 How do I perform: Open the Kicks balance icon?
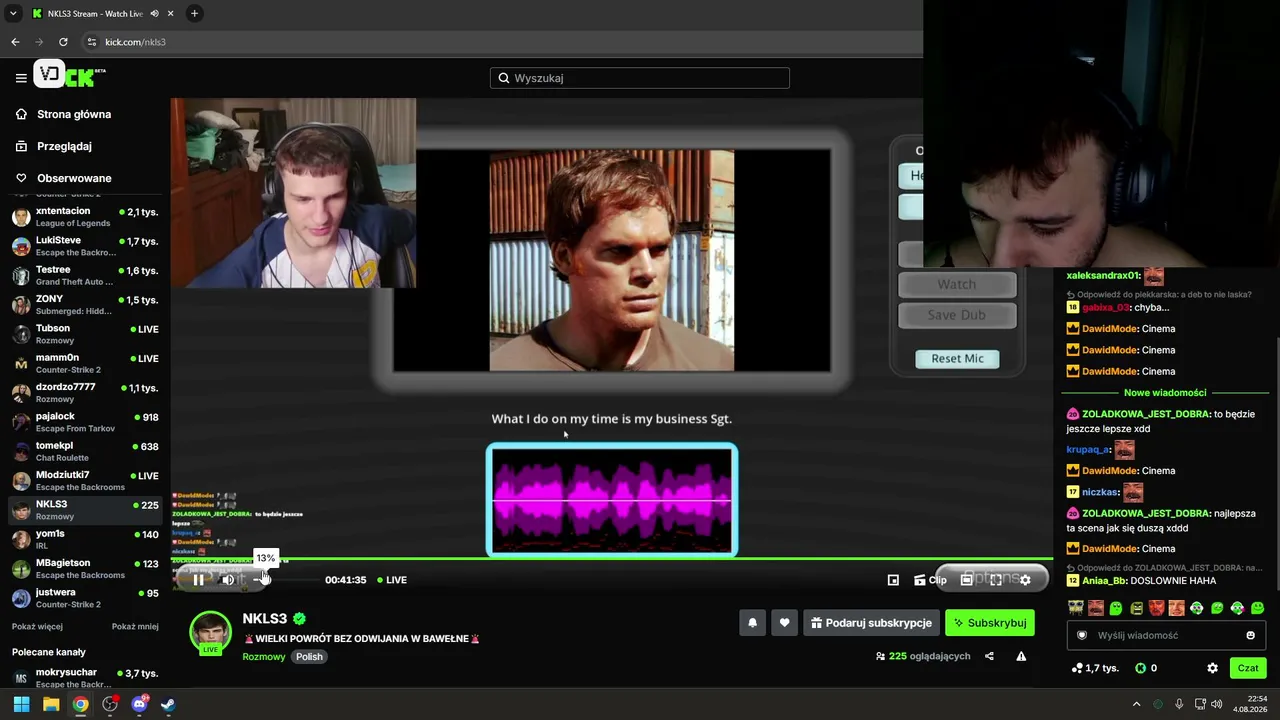click(x=1141, y=668)
